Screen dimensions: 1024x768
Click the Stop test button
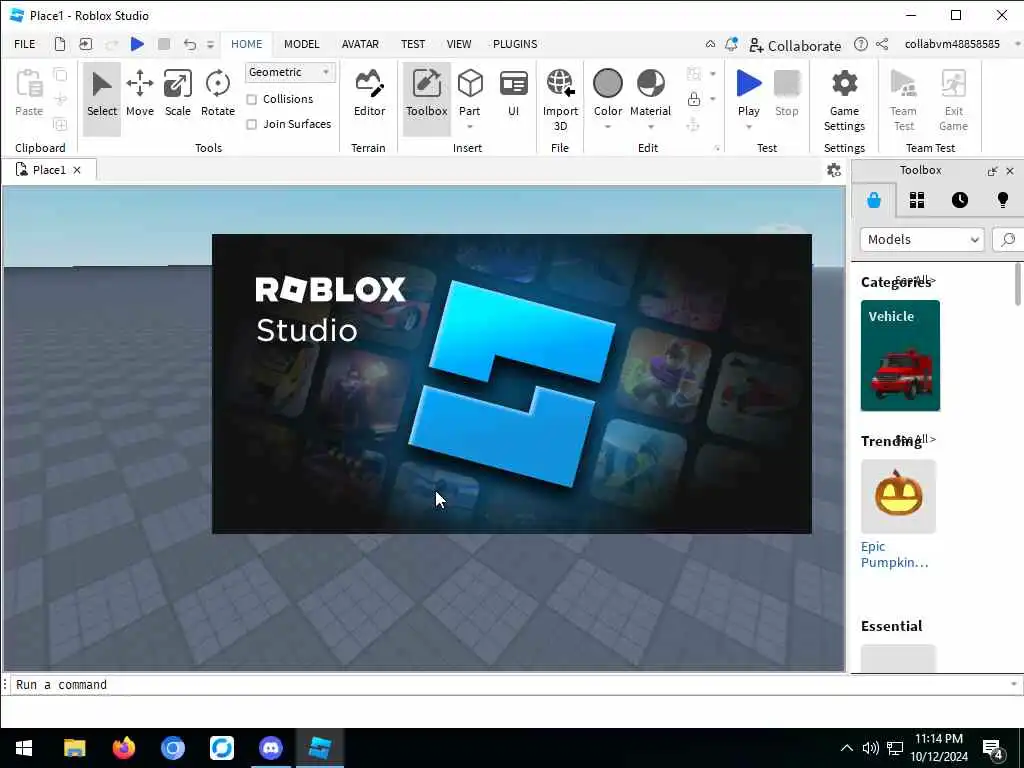coord(786,95)
